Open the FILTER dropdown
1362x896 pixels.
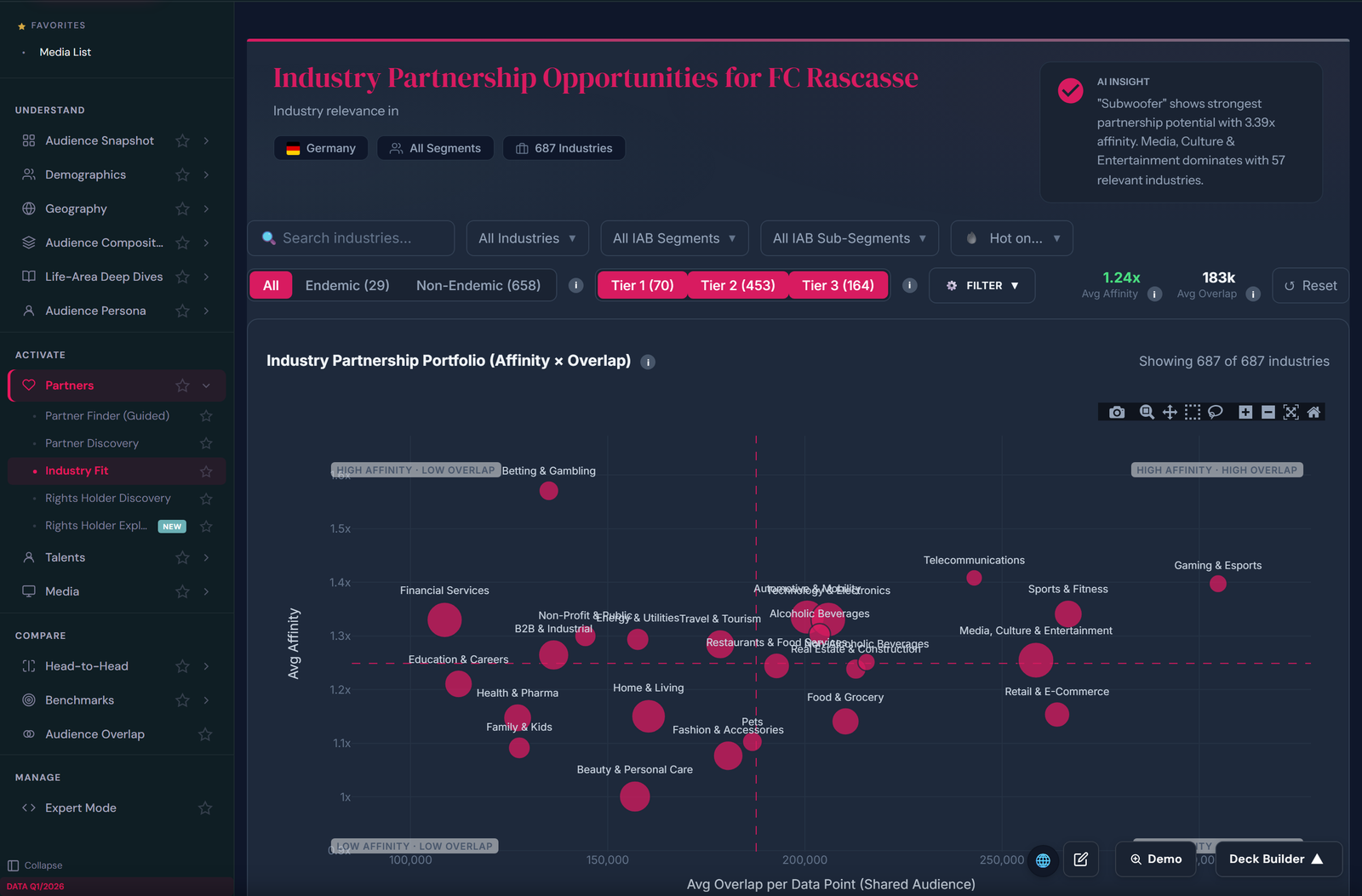[982, 286]
